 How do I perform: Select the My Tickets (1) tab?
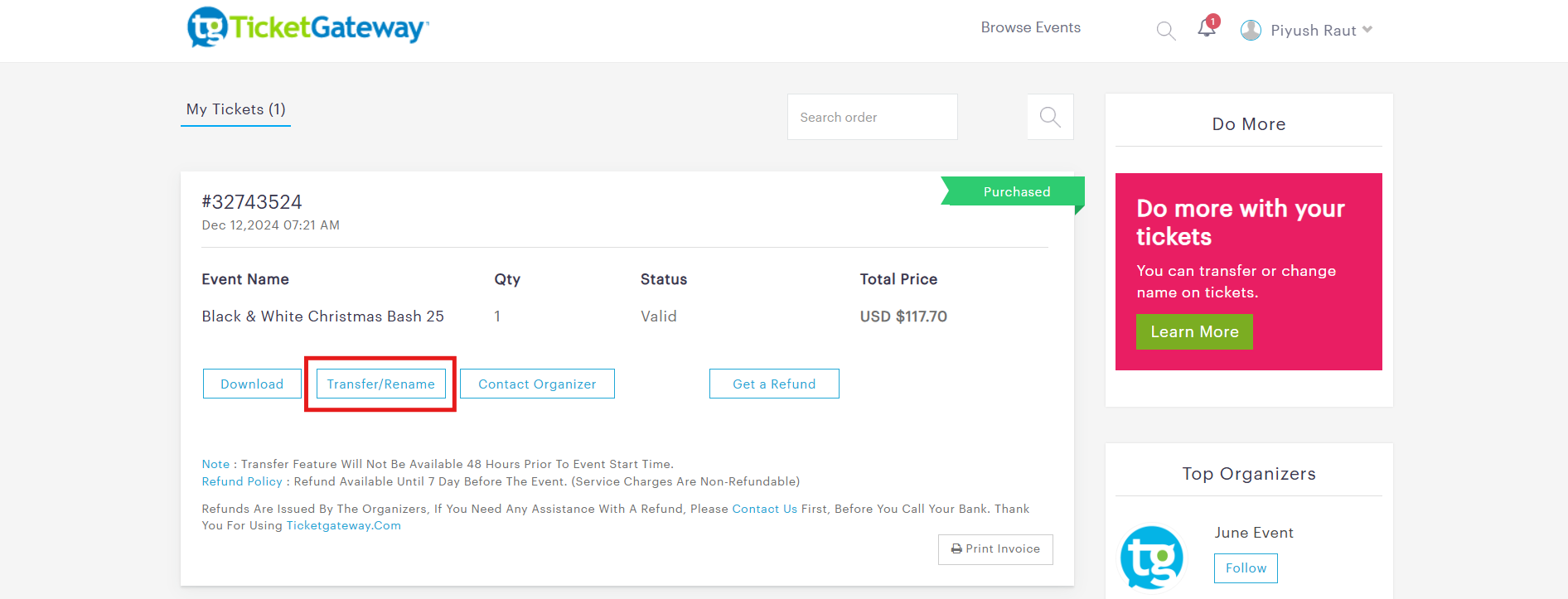point(235,109)
